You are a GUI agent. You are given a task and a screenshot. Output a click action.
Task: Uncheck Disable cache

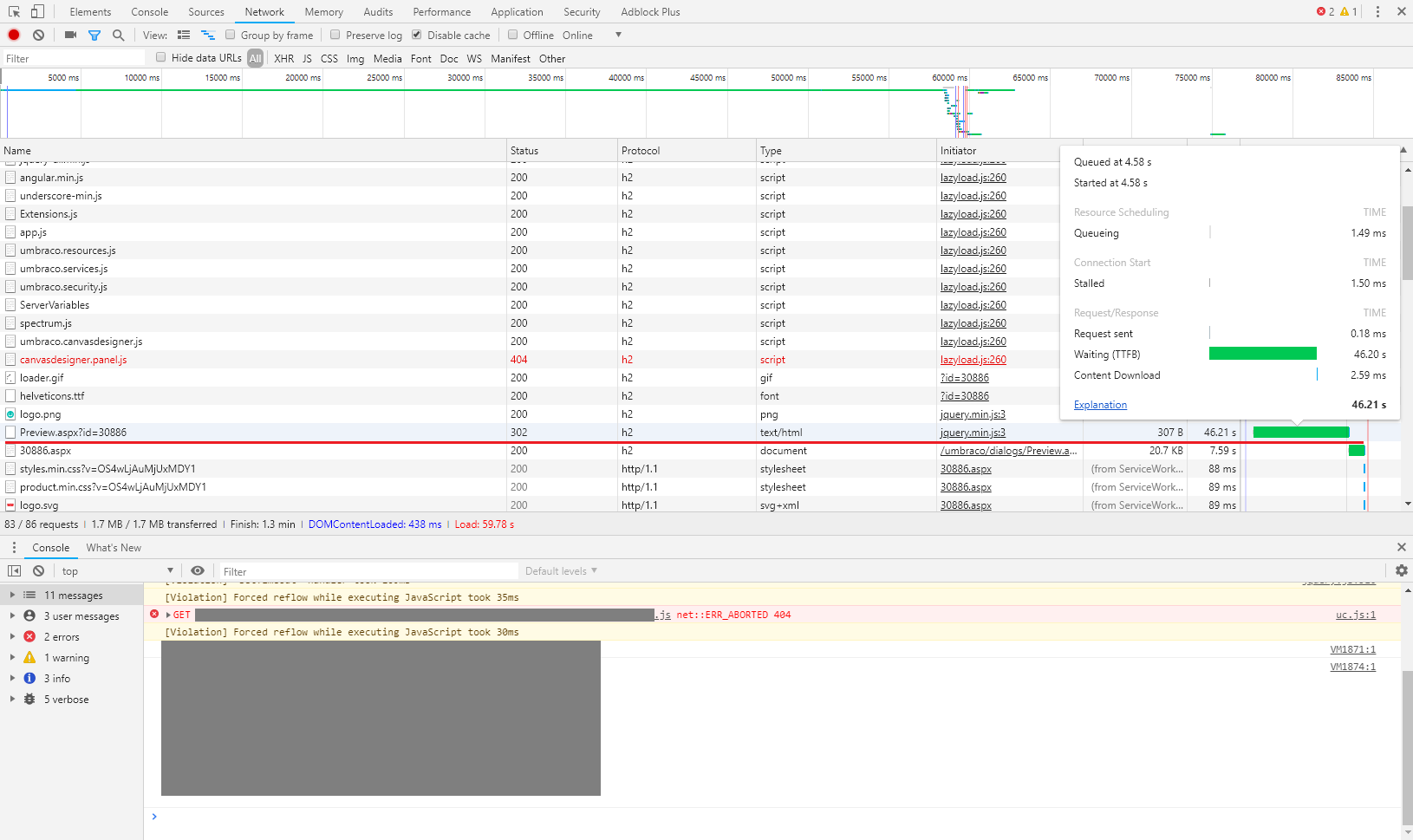(417, 35)
